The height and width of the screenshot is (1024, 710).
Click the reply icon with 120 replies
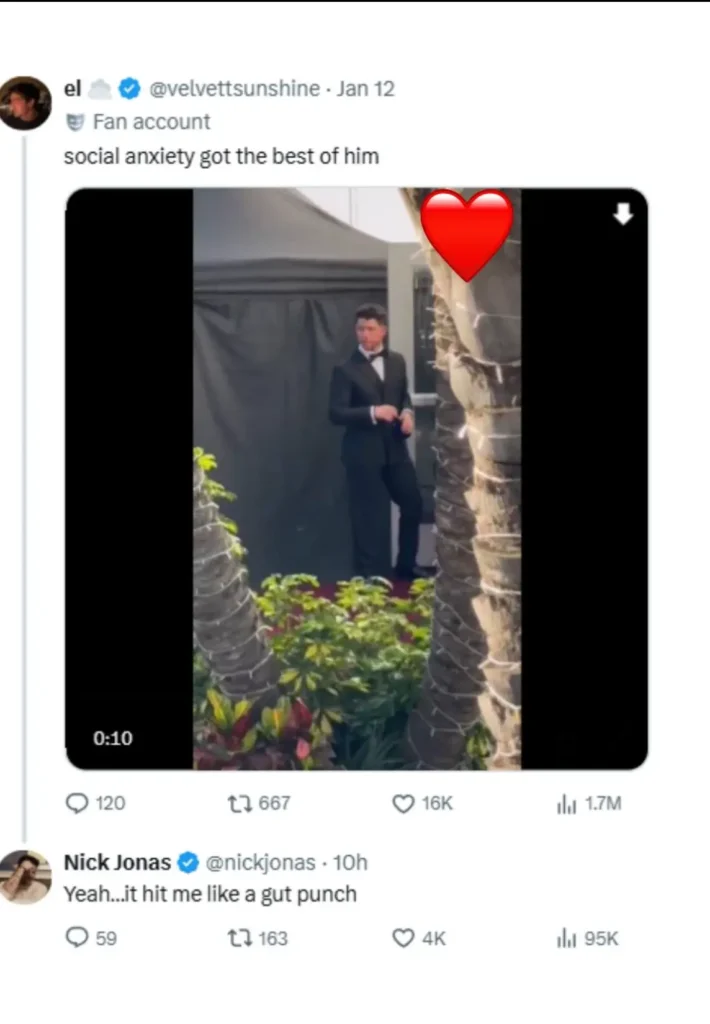77,803
